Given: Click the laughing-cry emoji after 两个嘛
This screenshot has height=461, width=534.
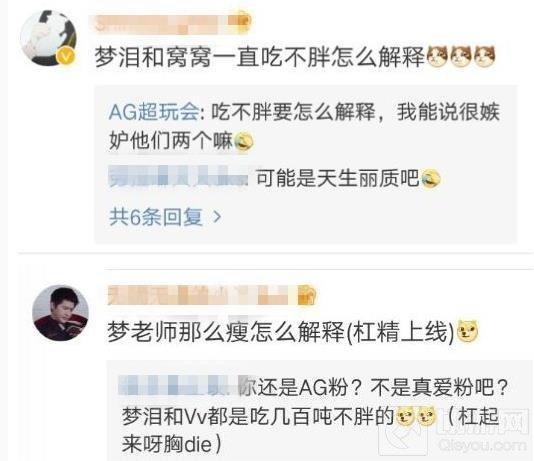Looking at the screenshot, I should coord(243,141).
